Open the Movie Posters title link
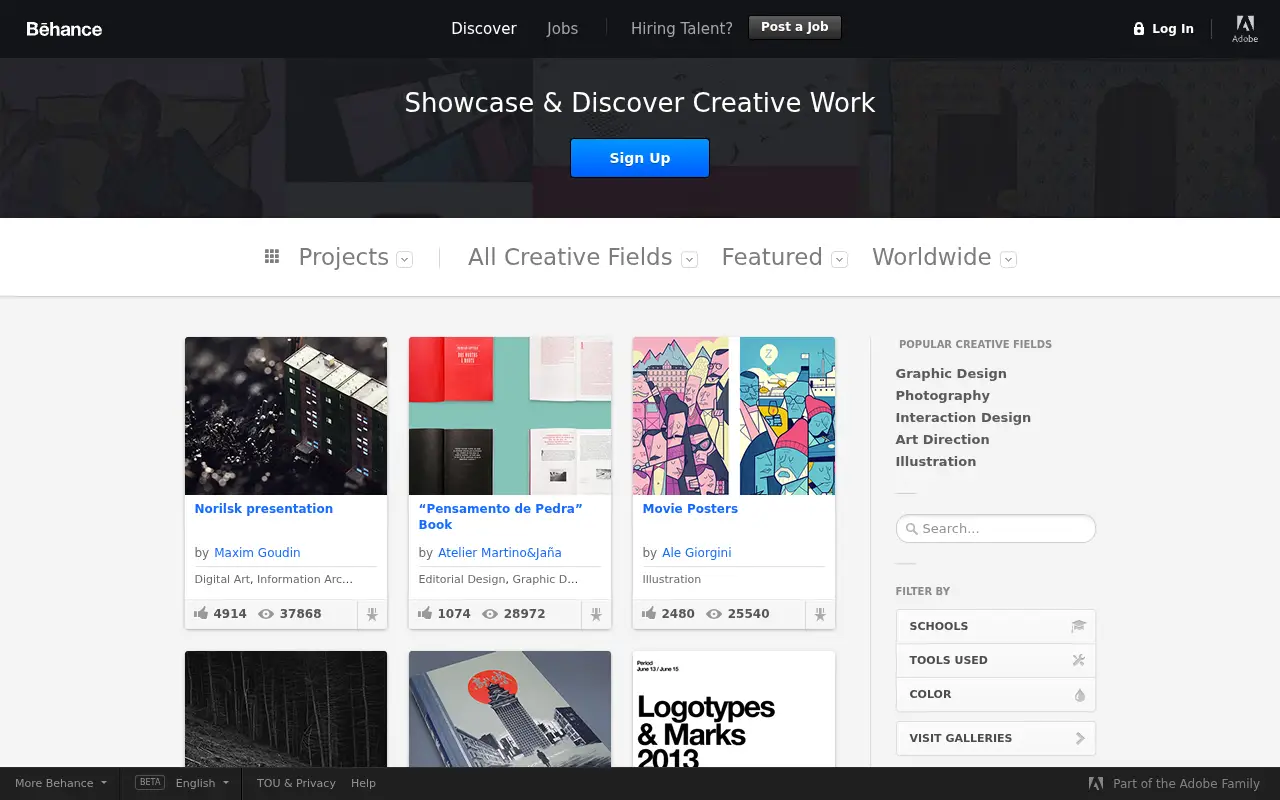This screenshot has width=1280, height=800. tap(690, 508)
